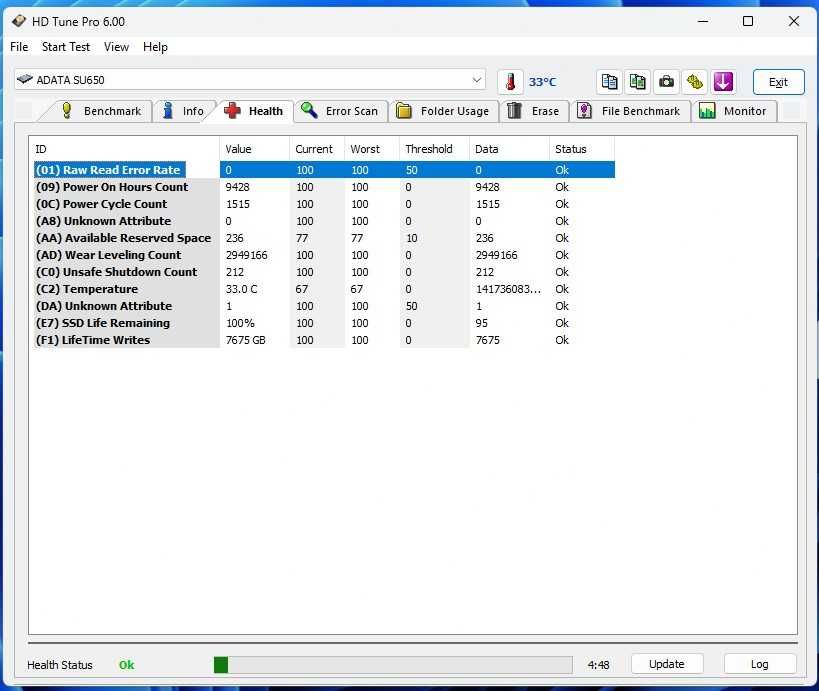Select the (AD) Wear Leveling Count row
This screenshot has width=819, height=691.
(x=324, y=255)
